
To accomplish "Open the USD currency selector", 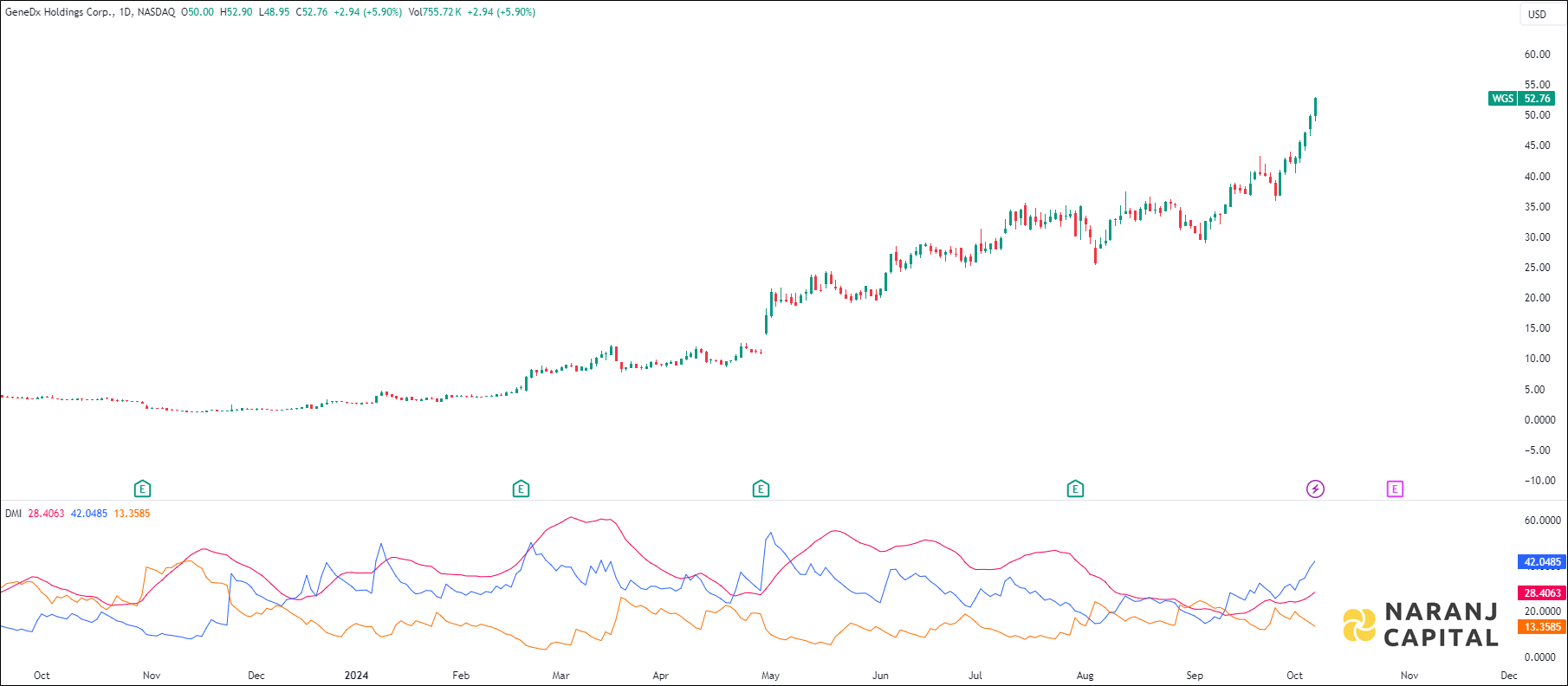I will 1537,14.
